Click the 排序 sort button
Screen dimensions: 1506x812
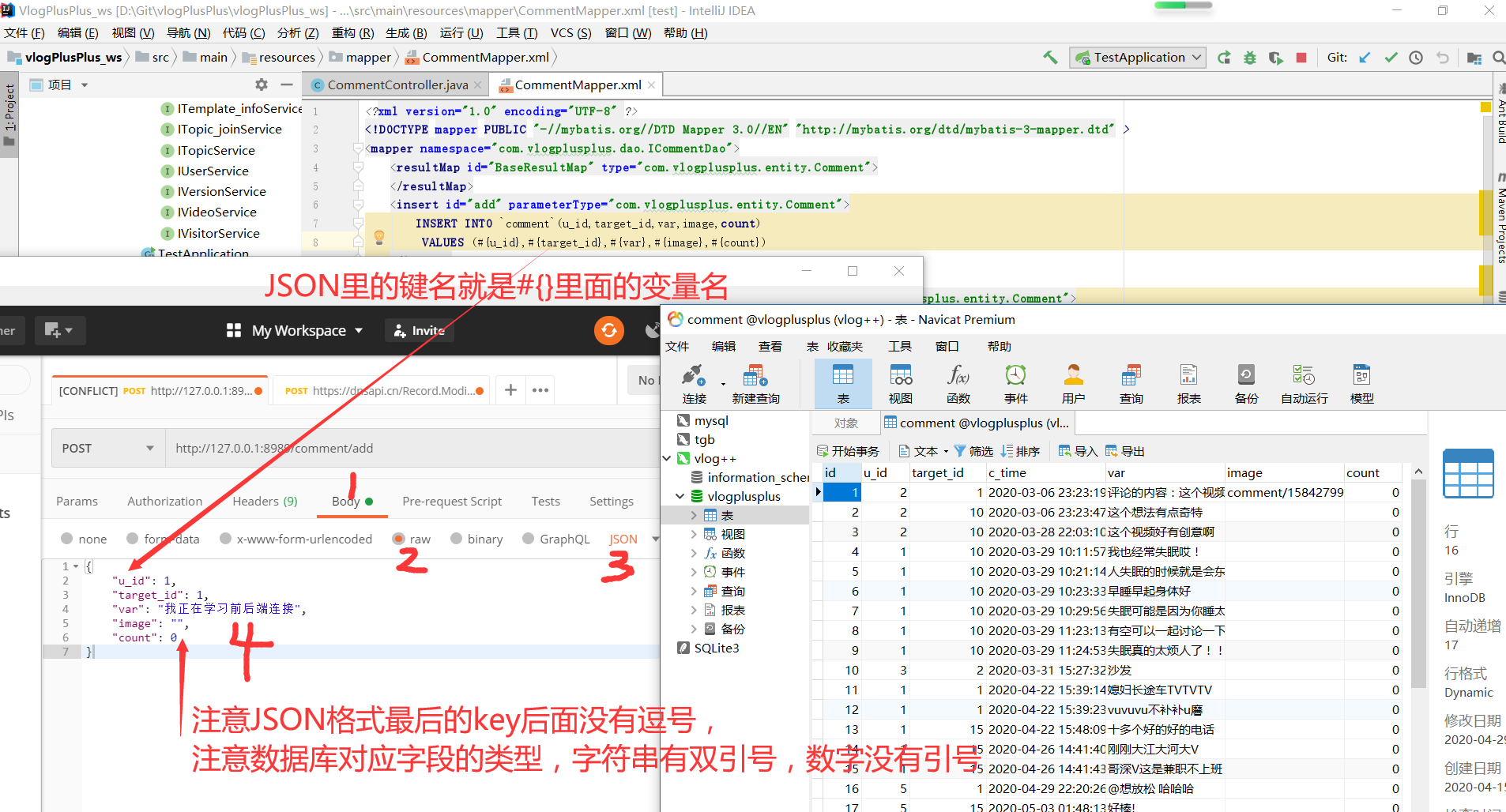[1020, 451]
